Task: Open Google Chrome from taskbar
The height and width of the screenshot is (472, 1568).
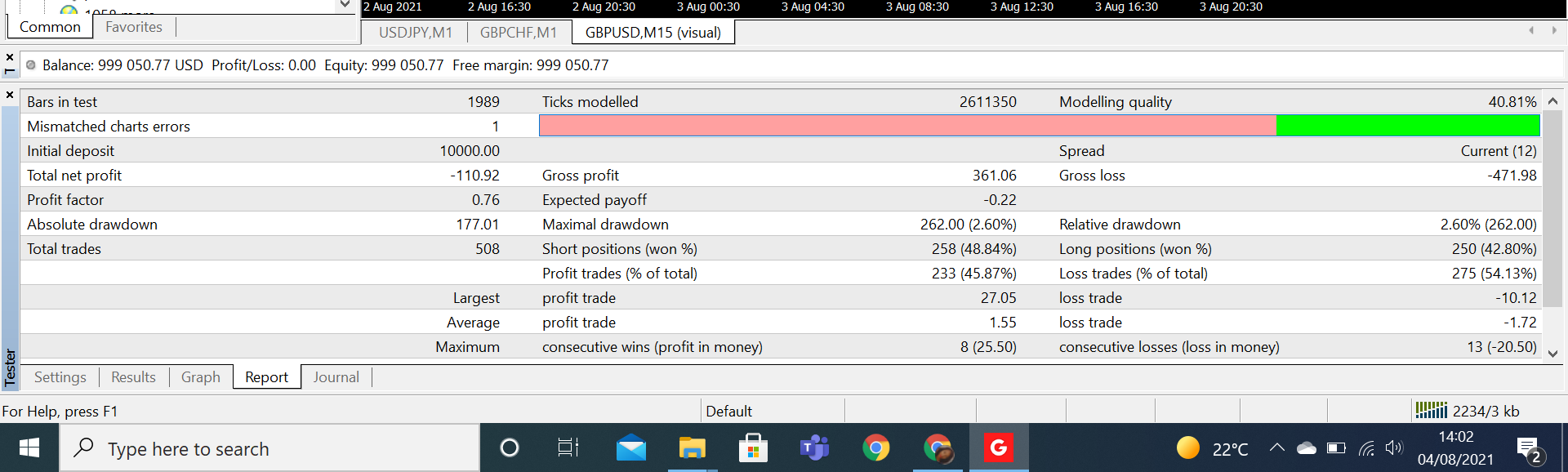Action: (875, 448)
